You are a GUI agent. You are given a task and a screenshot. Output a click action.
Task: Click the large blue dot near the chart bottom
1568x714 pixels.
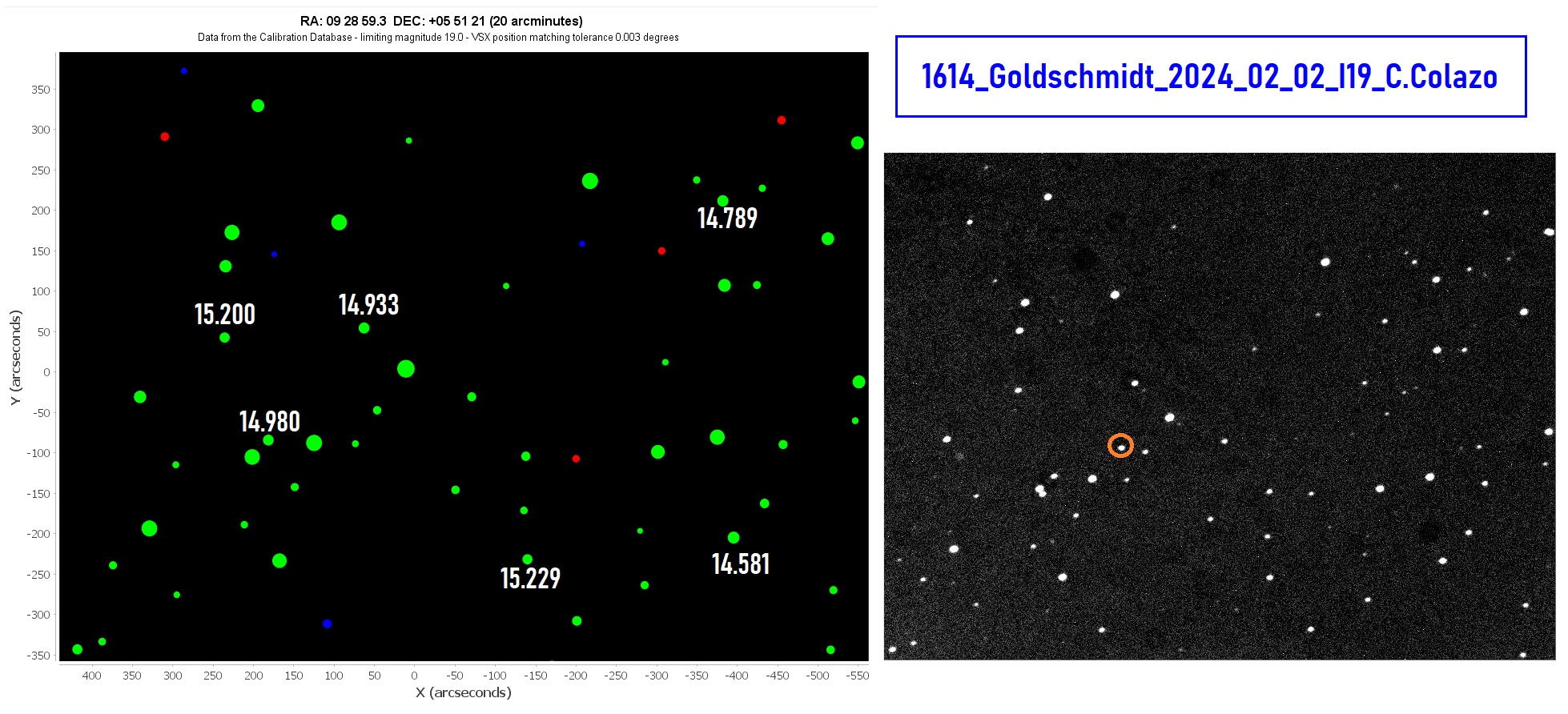click(327, 624)
